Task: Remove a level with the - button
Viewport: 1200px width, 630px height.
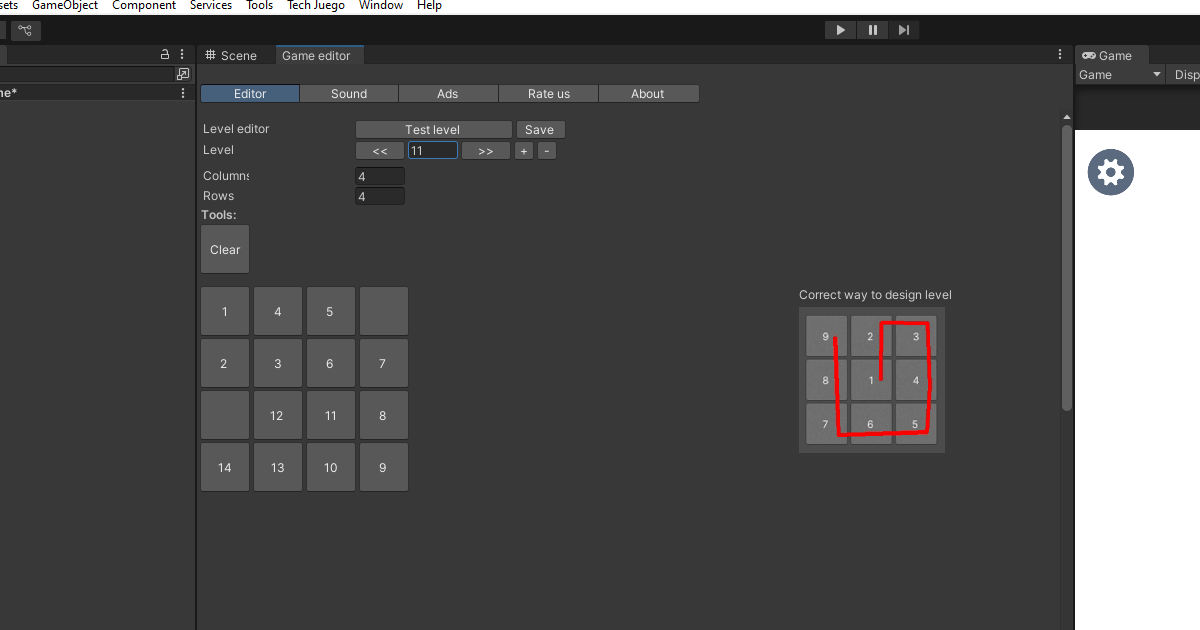Action: (x=547, y=151)
